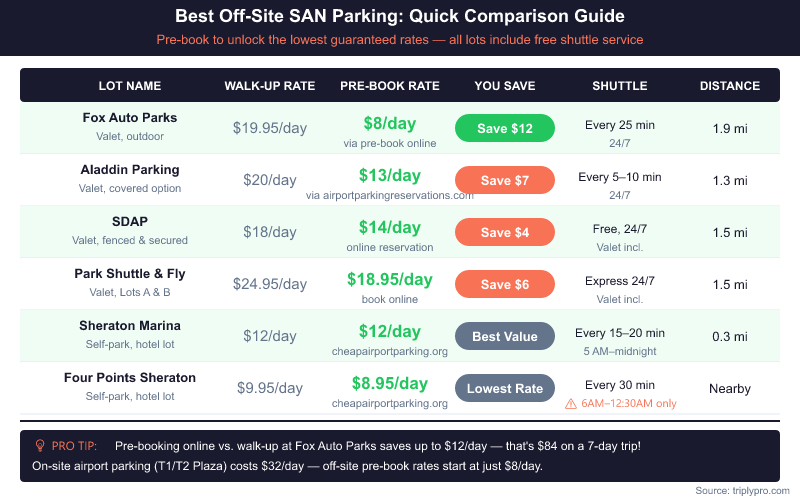Image resolution: width=800 pixels, height=500 pixels.
Task: Click the SHUTTLE column header
Action: point(620,86)
